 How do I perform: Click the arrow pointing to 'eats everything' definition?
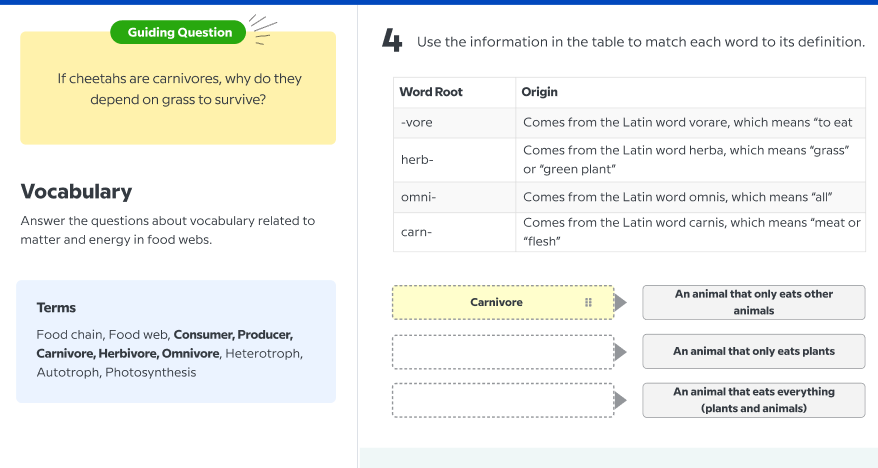coord(620,400)
